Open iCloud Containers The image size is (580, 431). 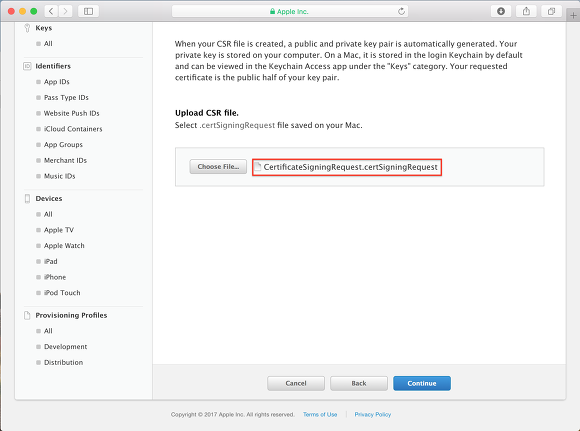[73, 129]
